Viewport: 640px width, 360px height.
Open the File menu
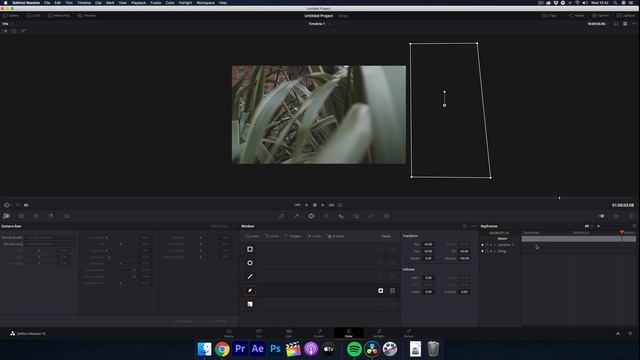[x=47, y=2]
